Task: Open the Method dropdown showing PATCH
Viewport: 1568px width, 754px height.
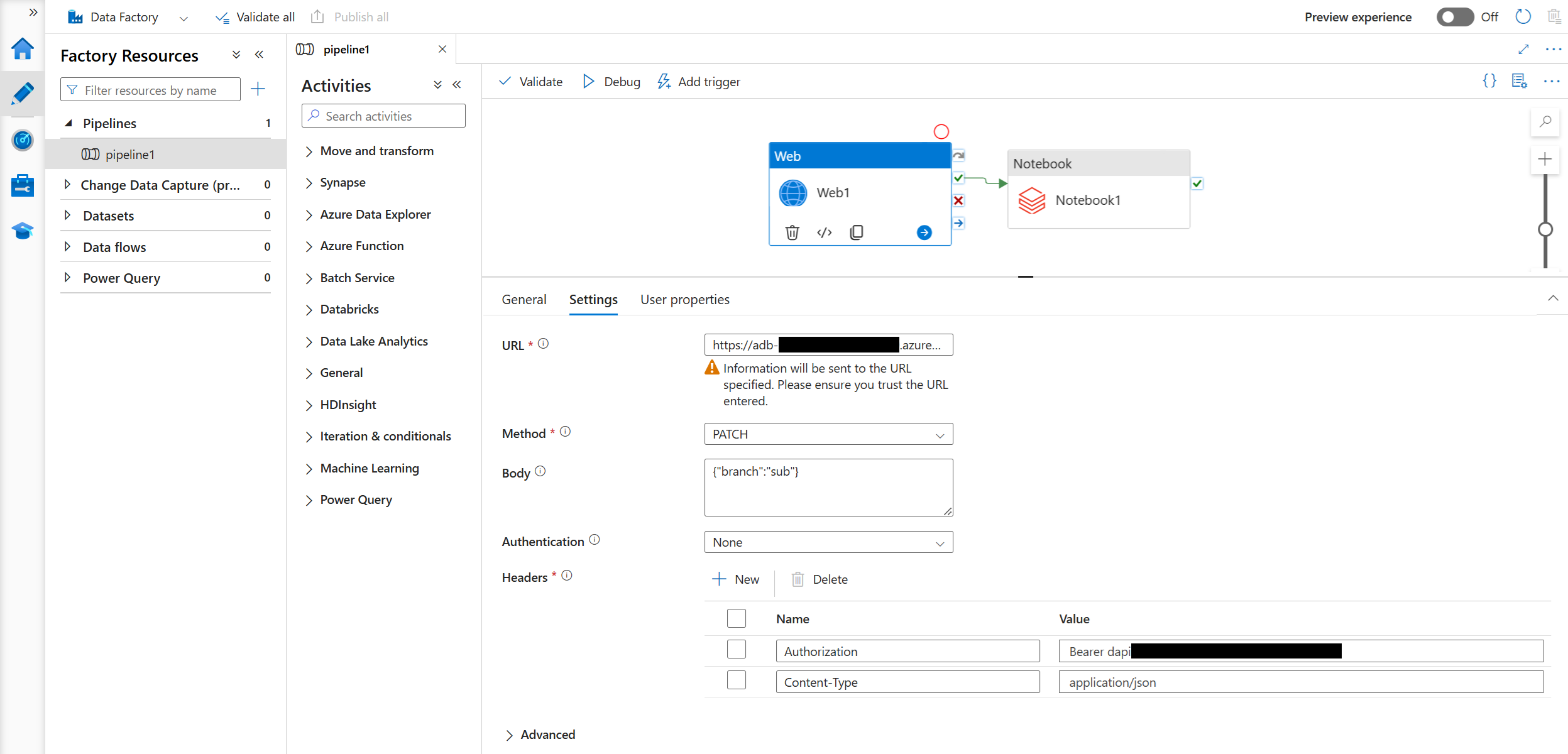Action: (828, 434)
